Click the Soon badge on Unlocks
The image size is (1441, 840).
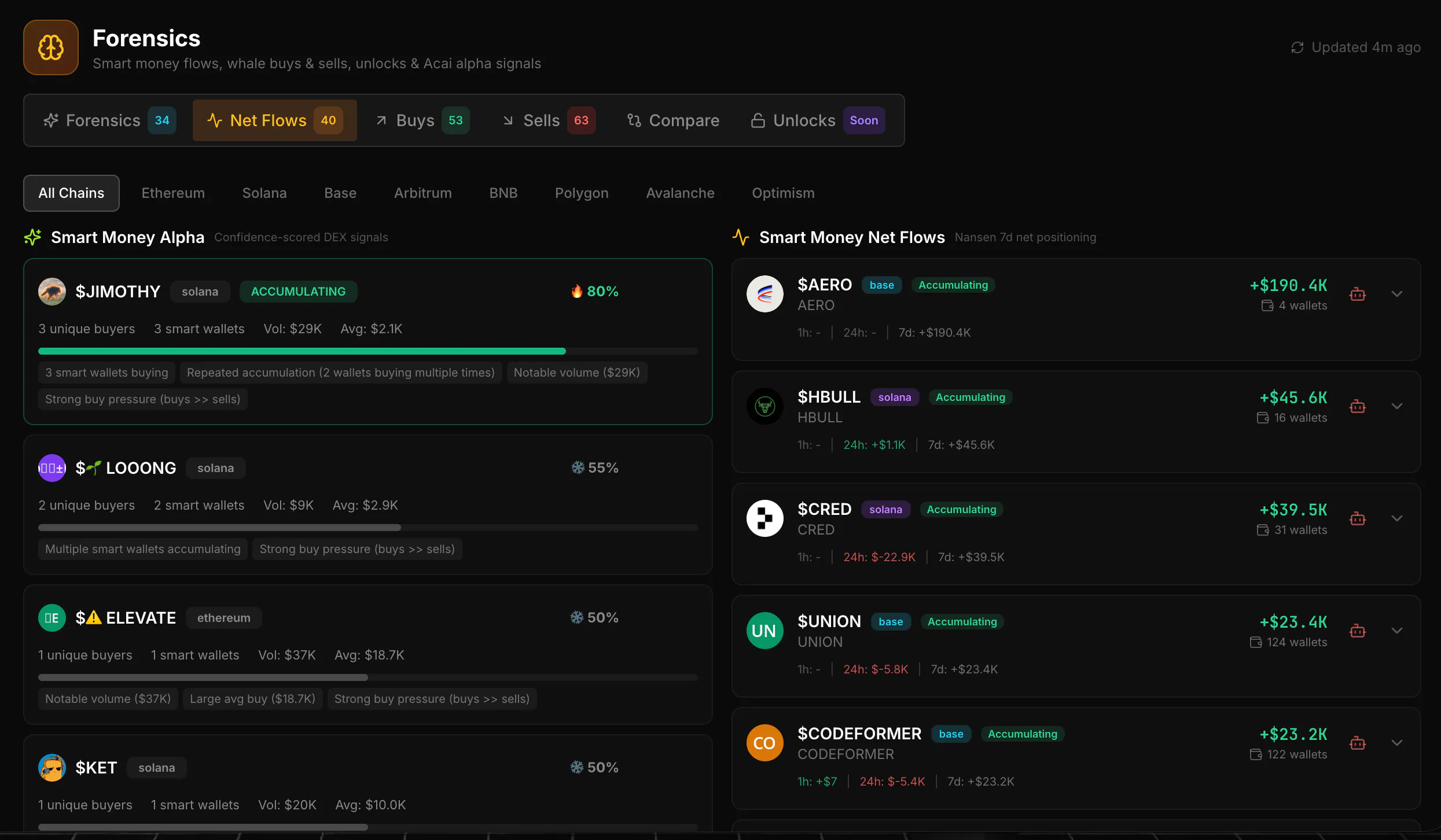point(864,120)
